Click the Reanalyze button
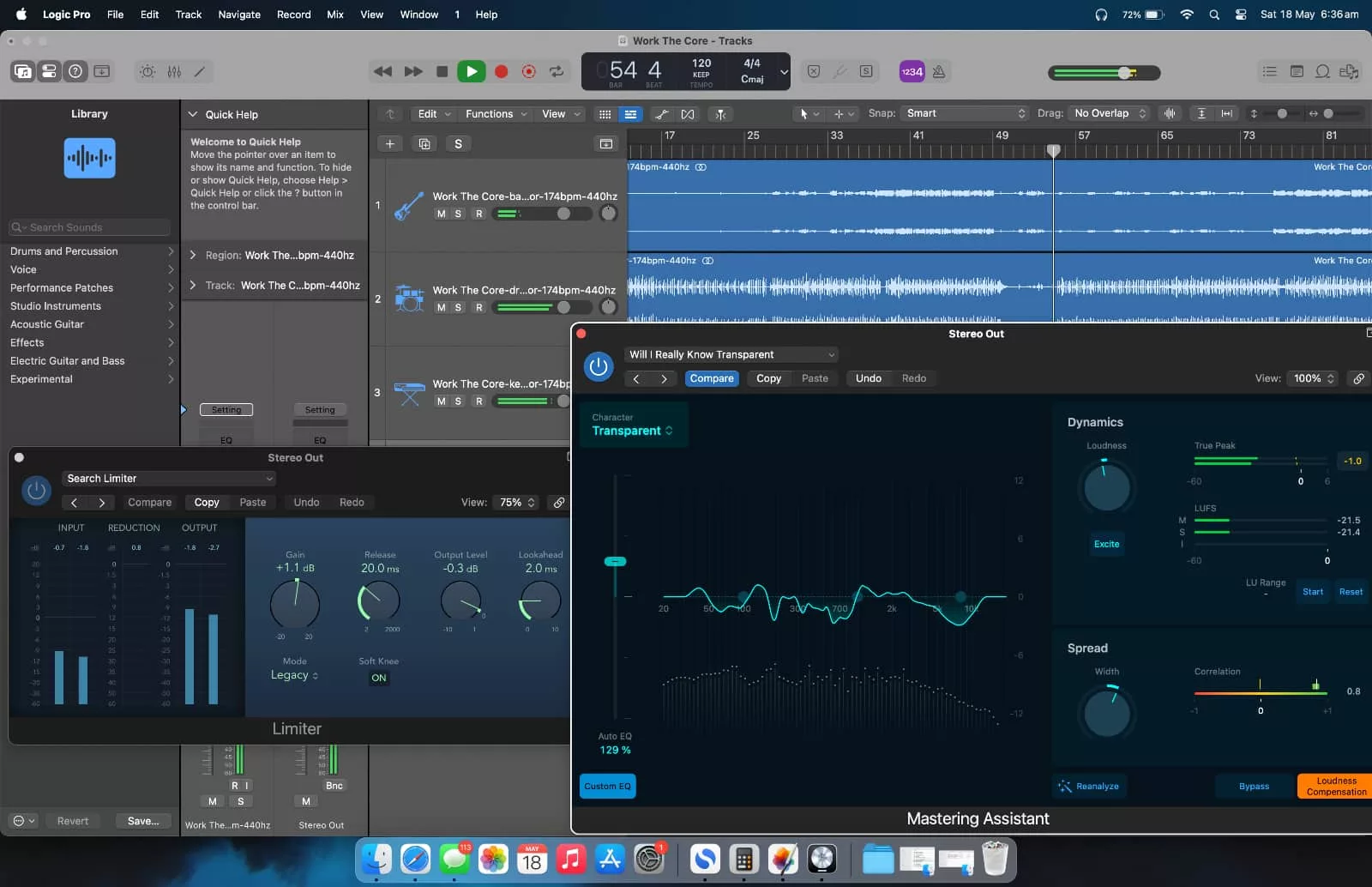 [1089, 786]
